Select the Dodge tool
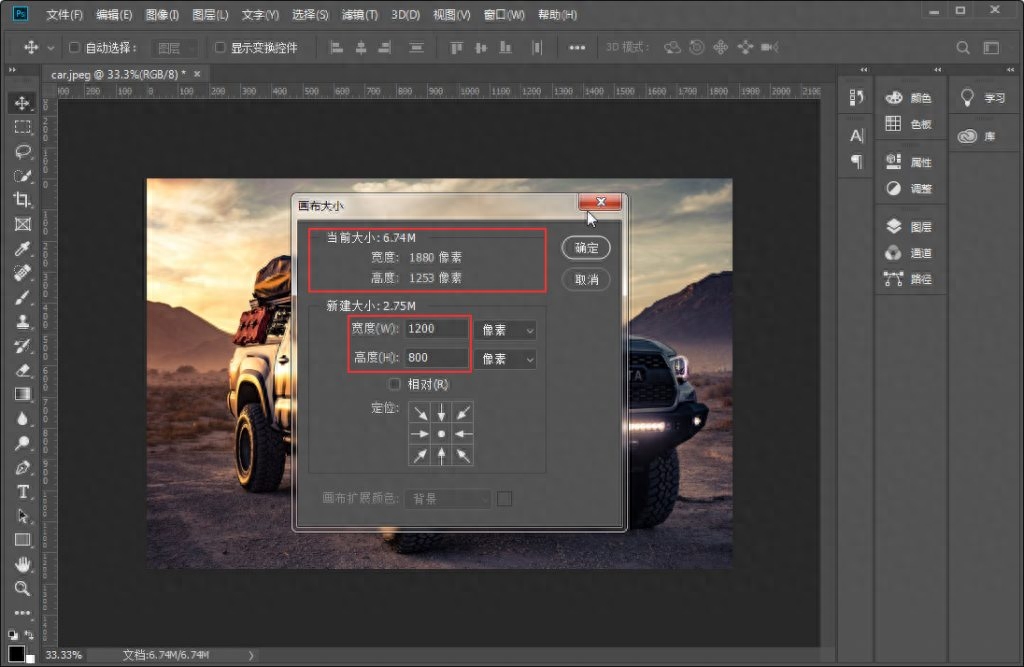Viewport: 1024px width, 667px height. coord(22,443)
